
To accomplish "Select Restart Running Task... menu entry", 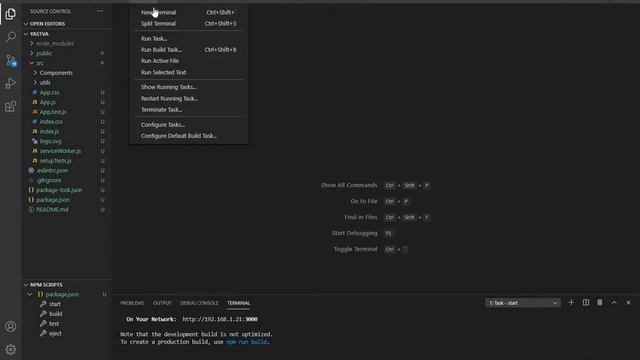I will (188, 98).
